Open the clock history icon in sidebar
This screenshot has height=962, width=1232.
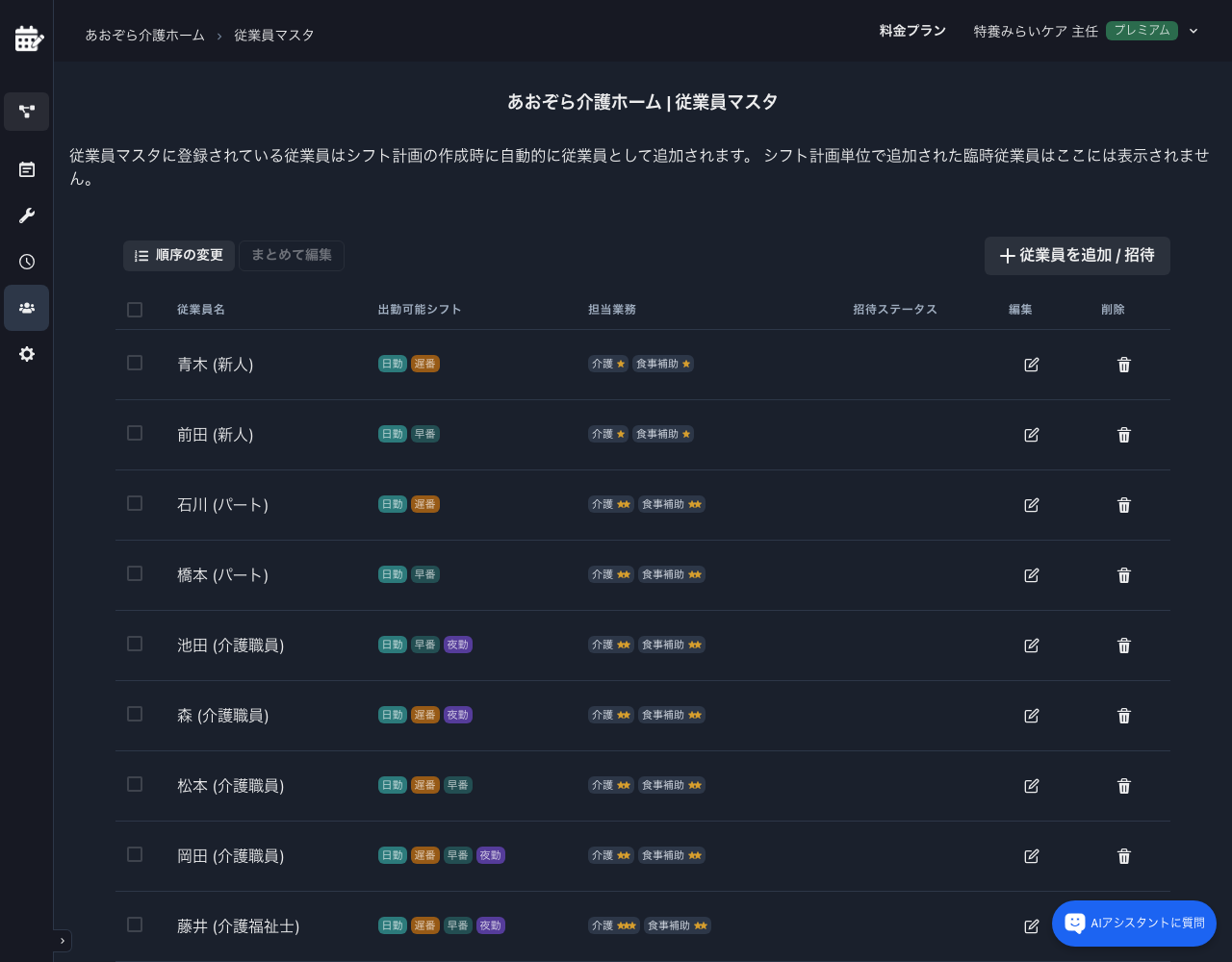point(26,262)
